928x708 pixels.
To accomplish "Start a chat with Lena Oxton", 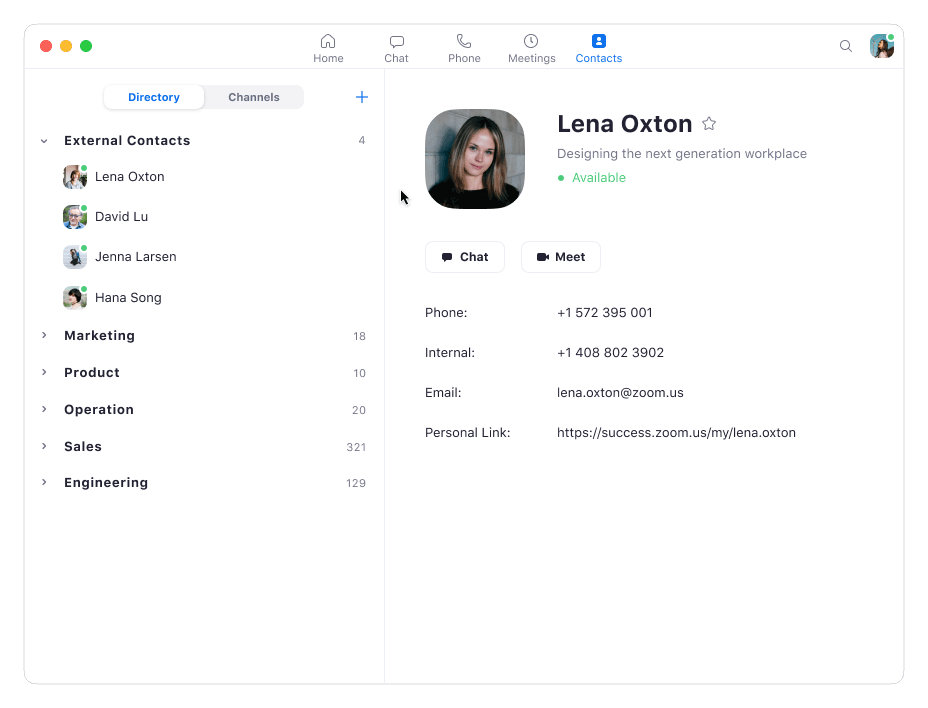I will 465,257.
